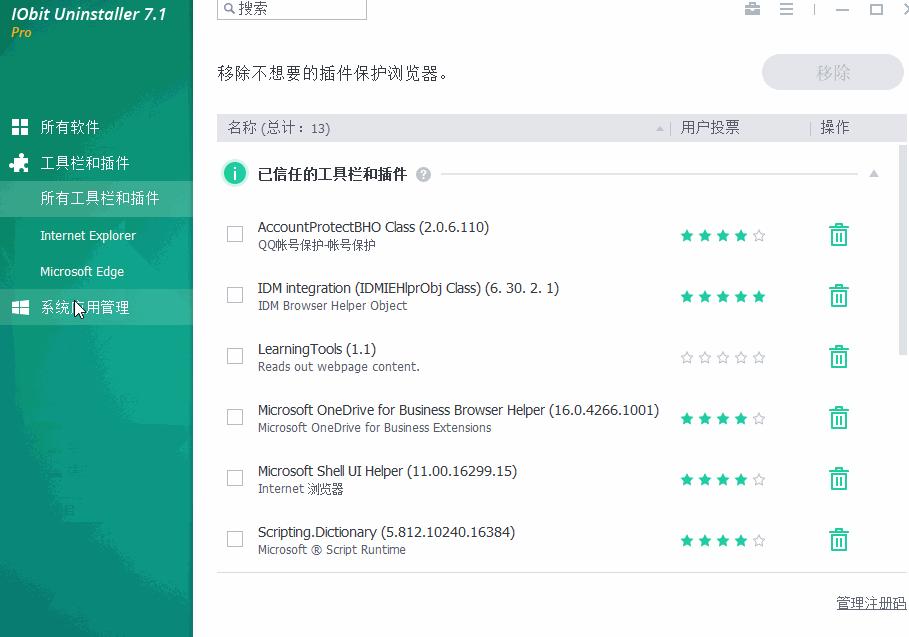Select the IDM integration checkbox
Viewport: 909px width, 637px height.
(x=235, y=295)
